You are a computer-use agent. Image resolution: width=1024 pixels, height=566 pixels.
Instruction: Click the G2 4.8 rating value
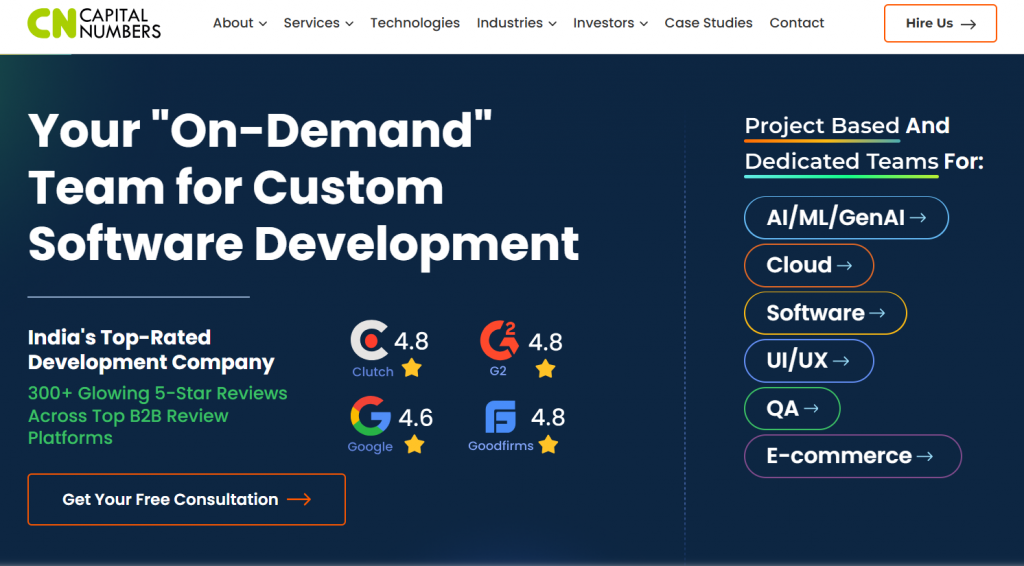(545, 341)
